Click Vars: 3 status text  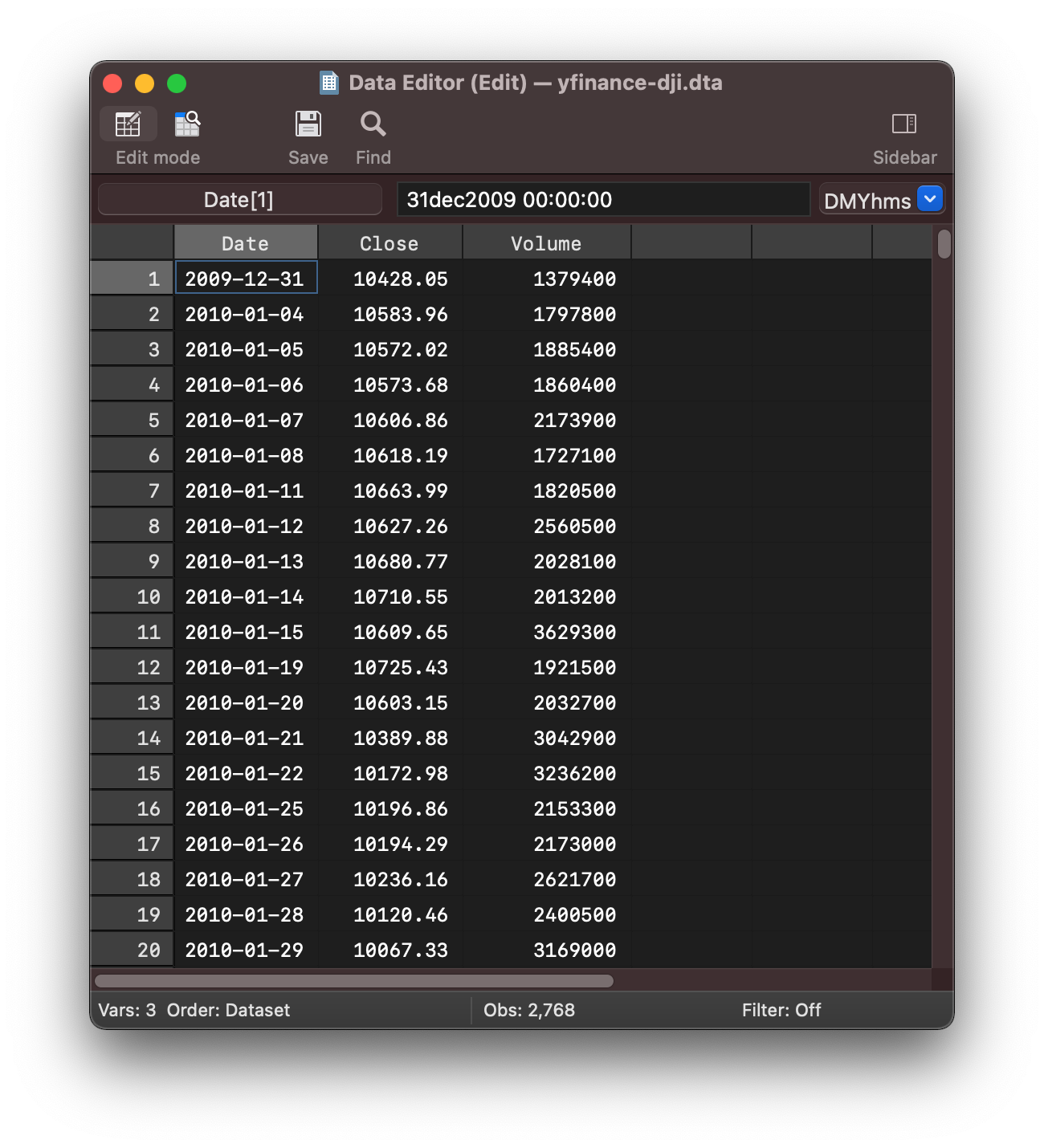(x=127, y=1010)
